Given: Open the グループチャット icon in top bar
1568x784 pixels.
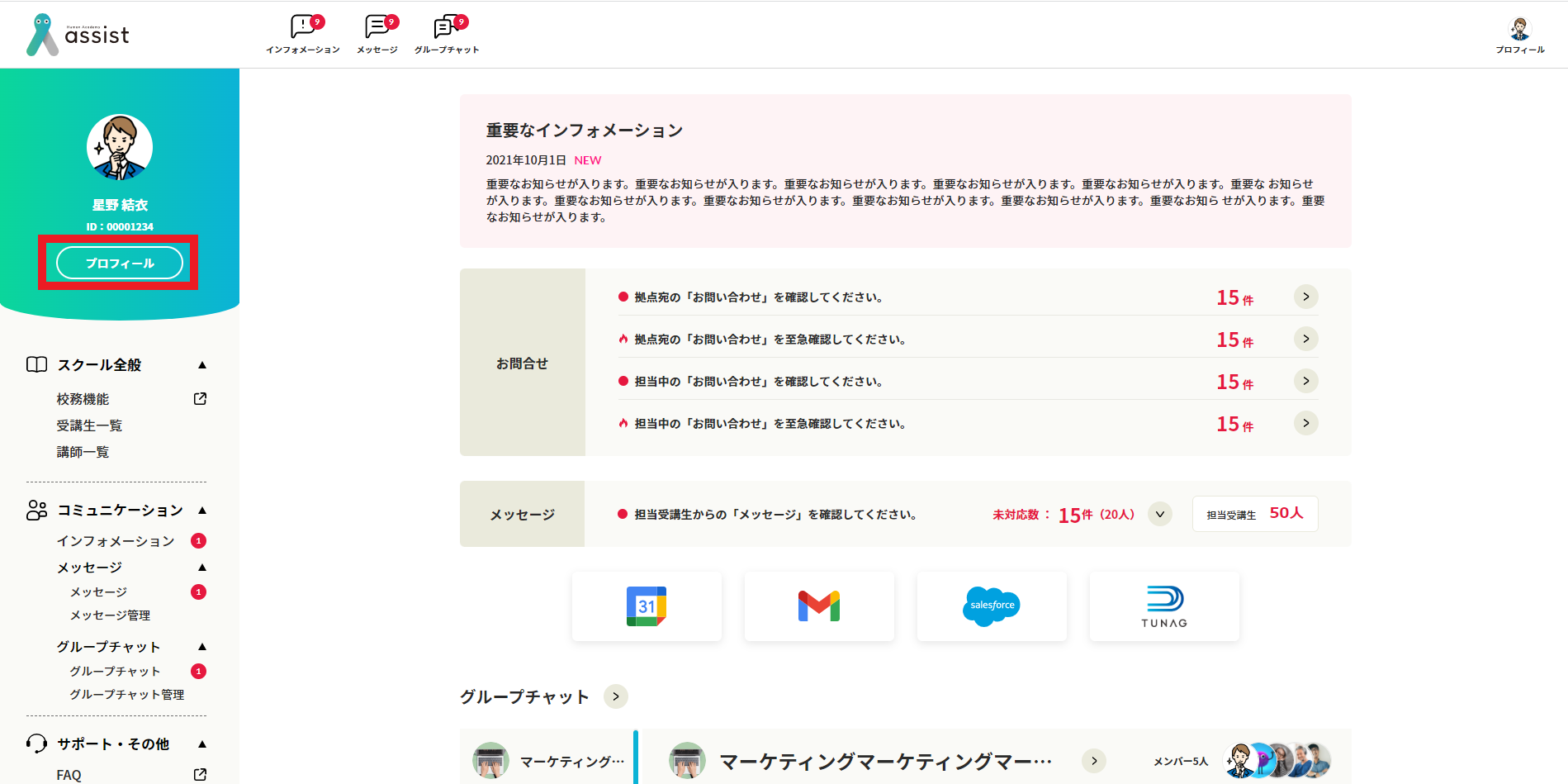Looking at the screenshot, I should pos(447,34).
